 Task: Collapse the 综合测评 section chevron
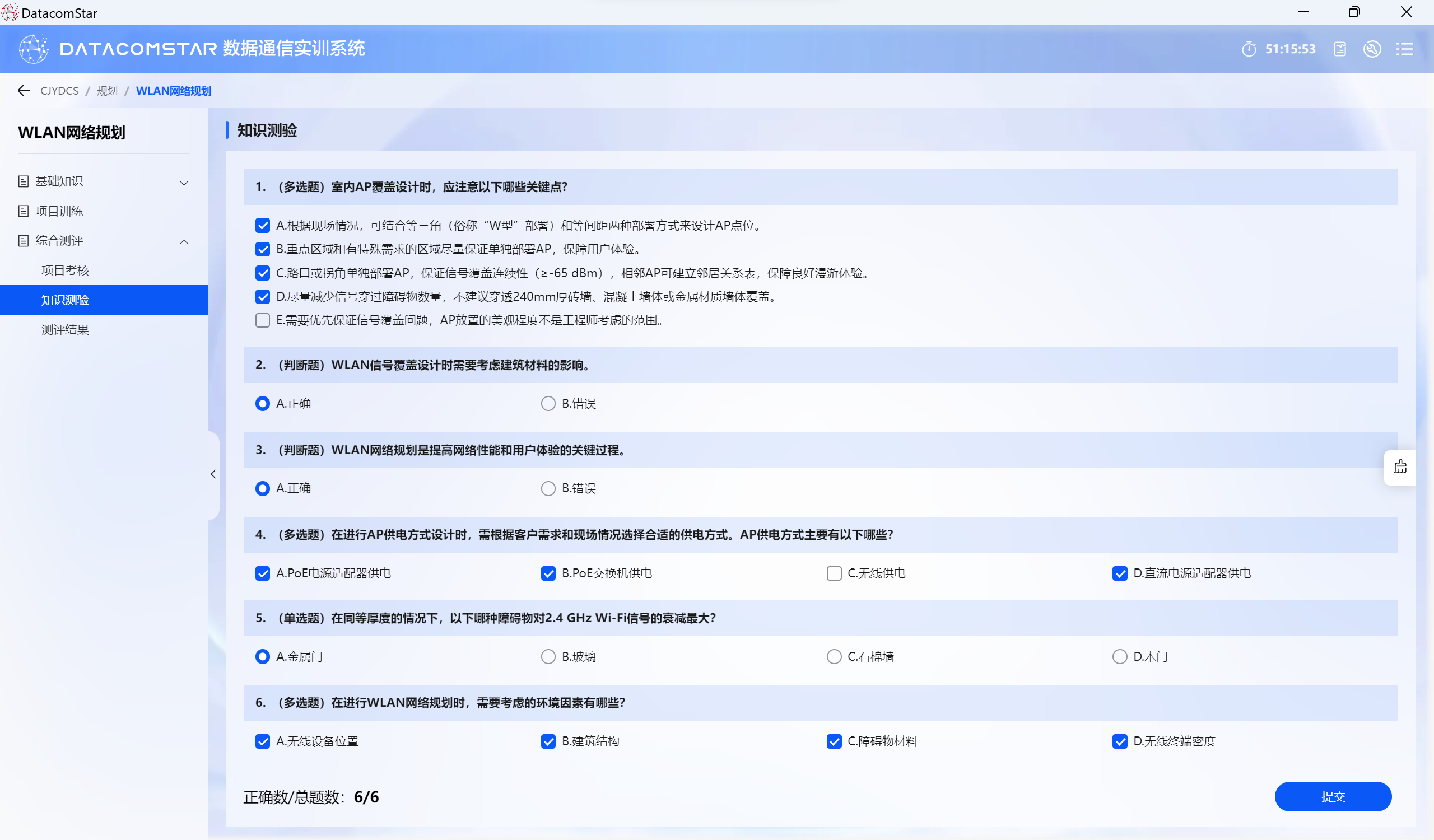[184, 242]
